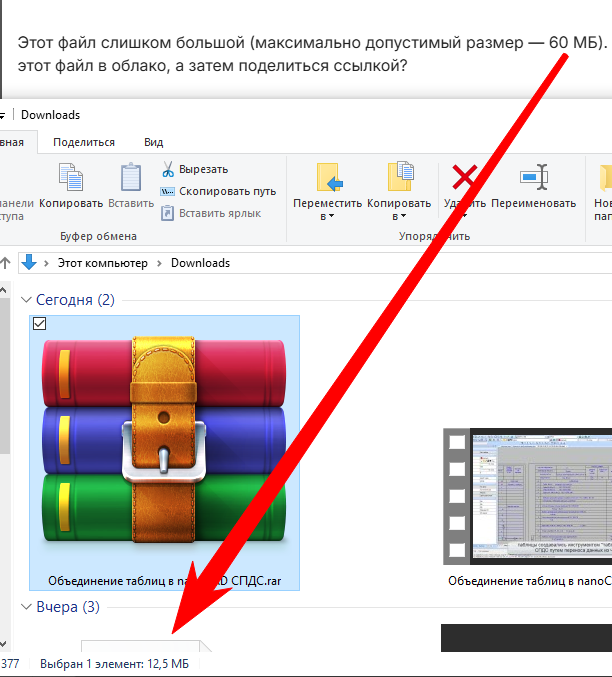Image resolution: width=612 pixels, height=677 pixels.
Task: Click the up arrow navigation button
Action: 6,263
